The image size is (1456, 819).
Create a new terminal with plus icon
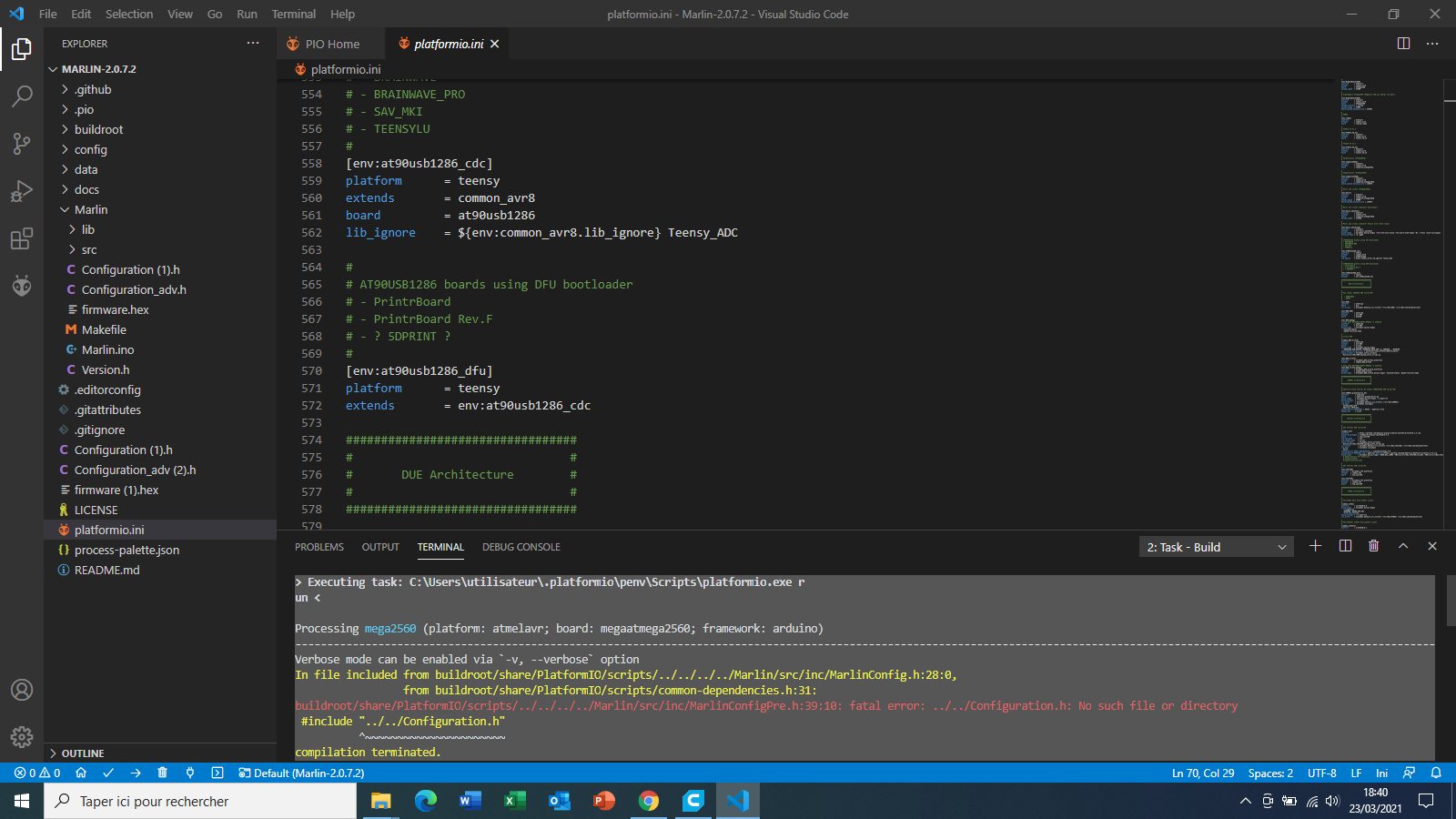click(x=1315, y=546)
